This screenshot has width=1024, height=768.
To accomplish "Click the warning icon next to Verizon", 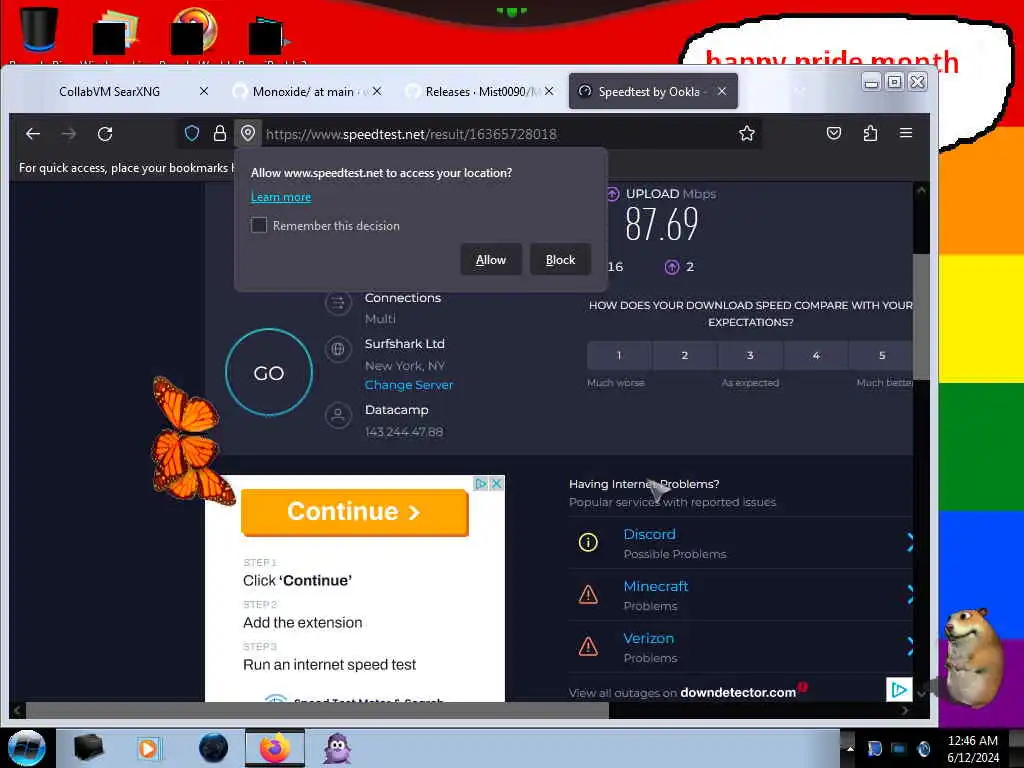I will [x=588, y=647].
